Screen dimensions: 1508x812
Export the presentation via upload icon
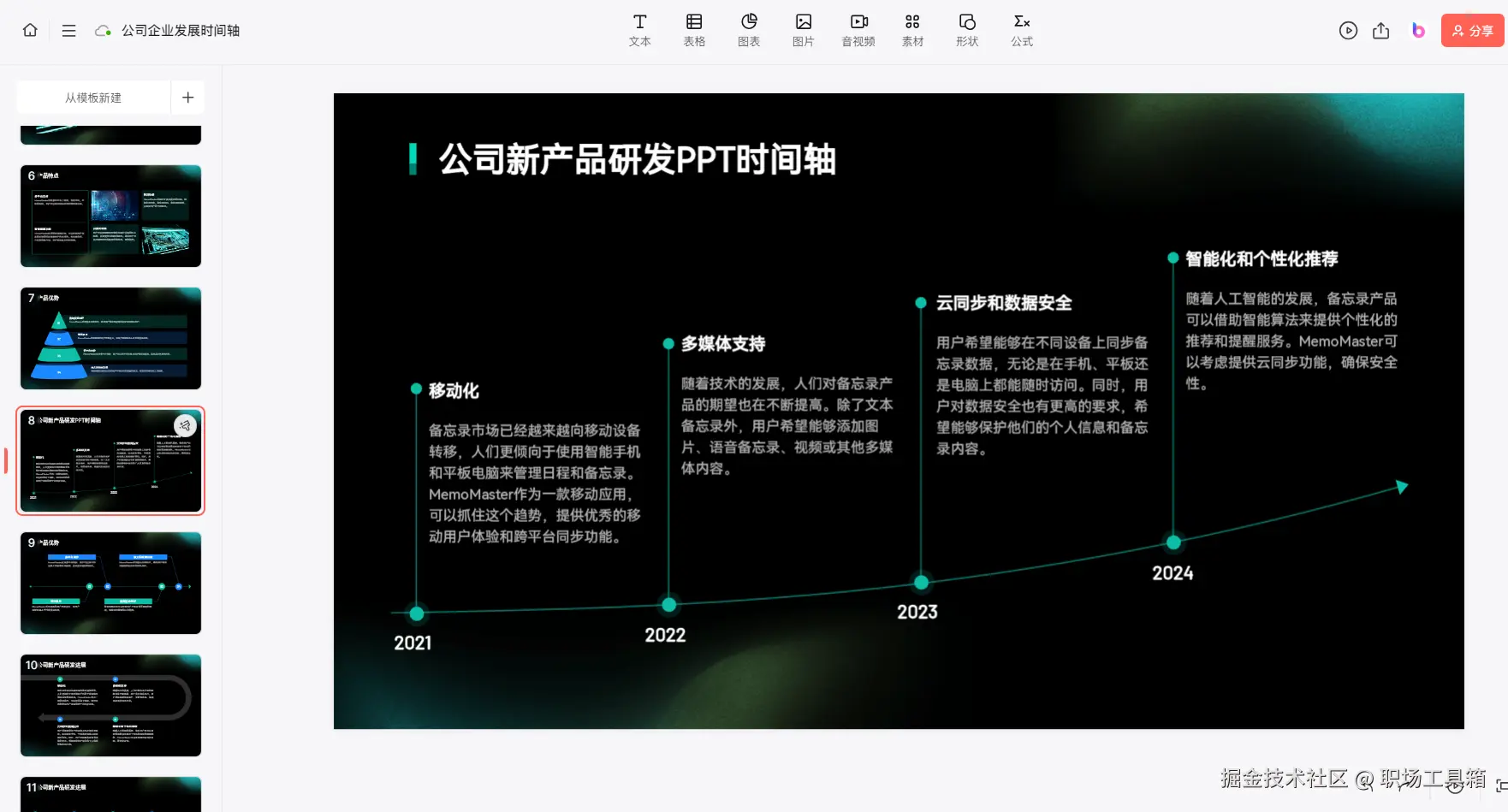[x=1381, y=31]
